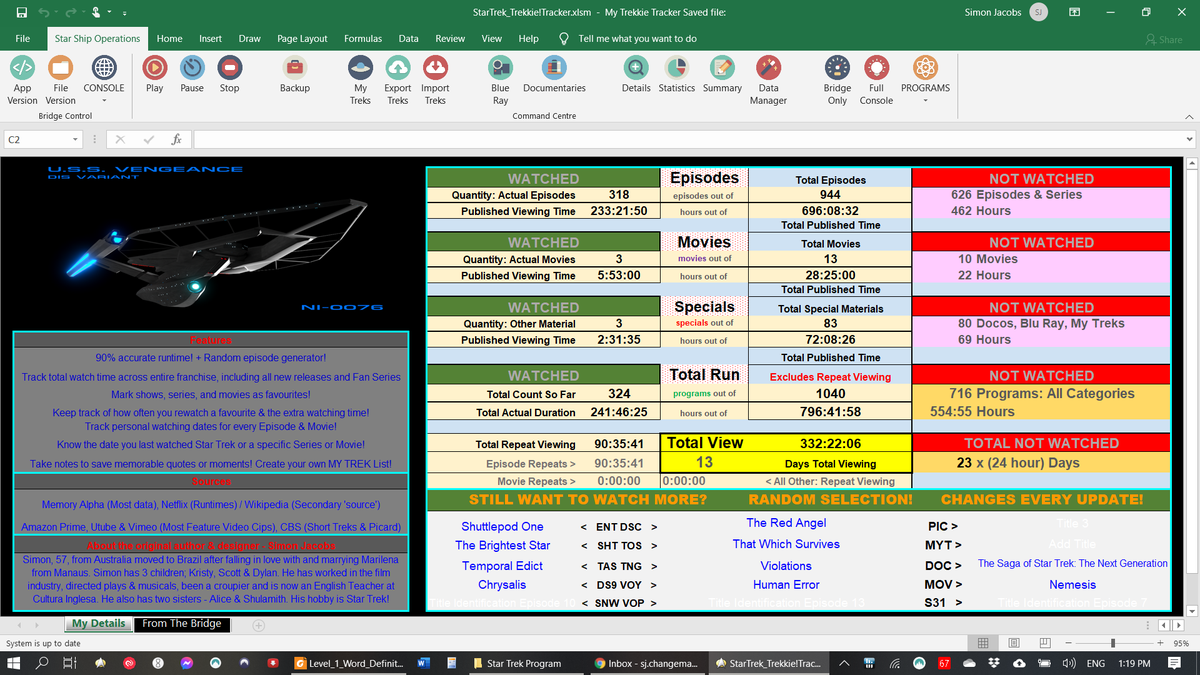1200x675 pixels.
Task: Open Ribbon Display Options icon
Action: tap(1075, 12)
